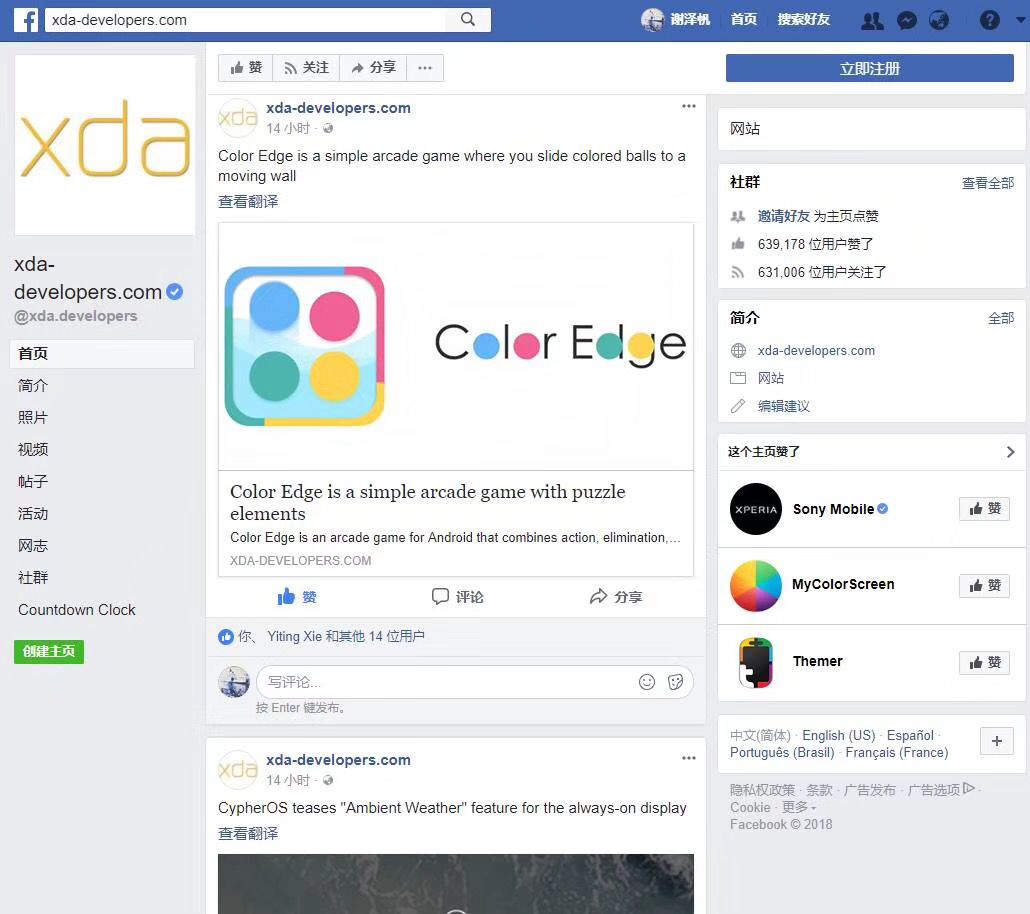Click 查看全部 in 社群 panel
This screenshot has width=1030, height=914.
(987, 183)
